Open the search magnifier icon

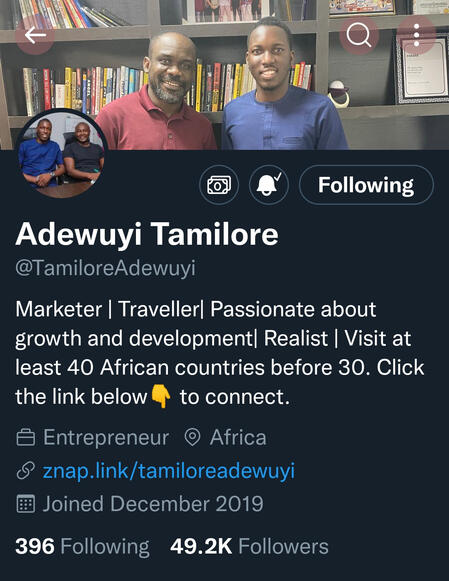click(x=359, y=36)
